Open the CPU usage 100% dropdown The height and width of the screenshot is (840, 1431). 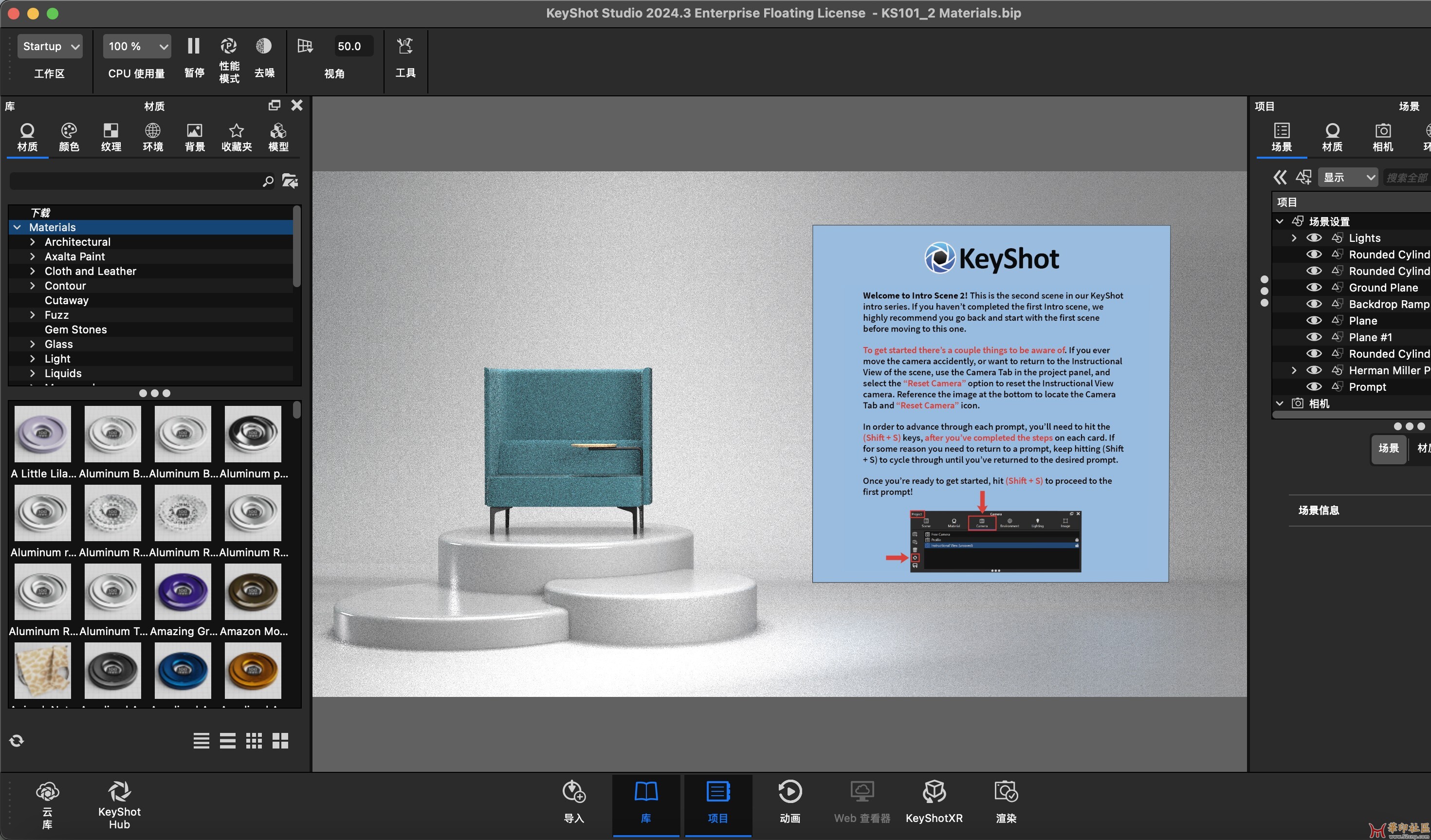tap(137, 46)
